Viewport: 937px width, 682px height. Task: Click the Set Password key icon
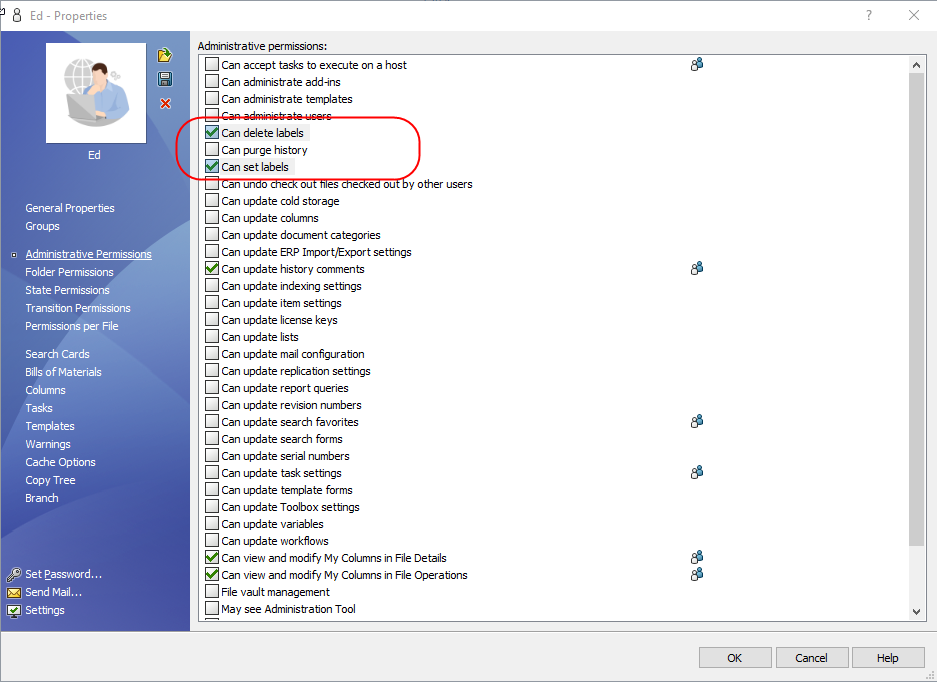pyautogui.click(x=14, y=574)
